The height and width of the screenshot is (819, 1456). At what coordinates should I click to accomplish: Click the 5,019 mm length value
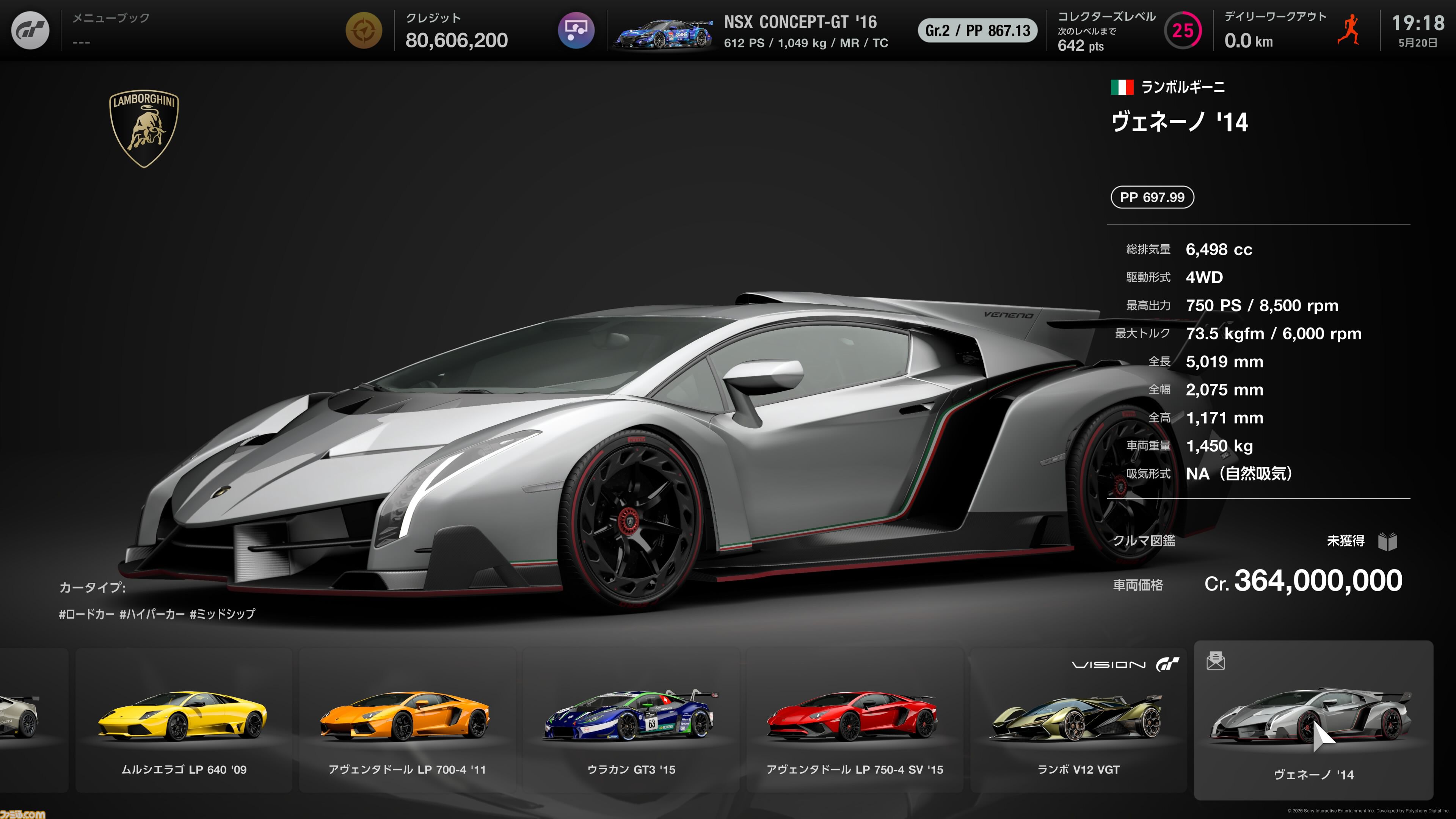tap(1224, 362)
